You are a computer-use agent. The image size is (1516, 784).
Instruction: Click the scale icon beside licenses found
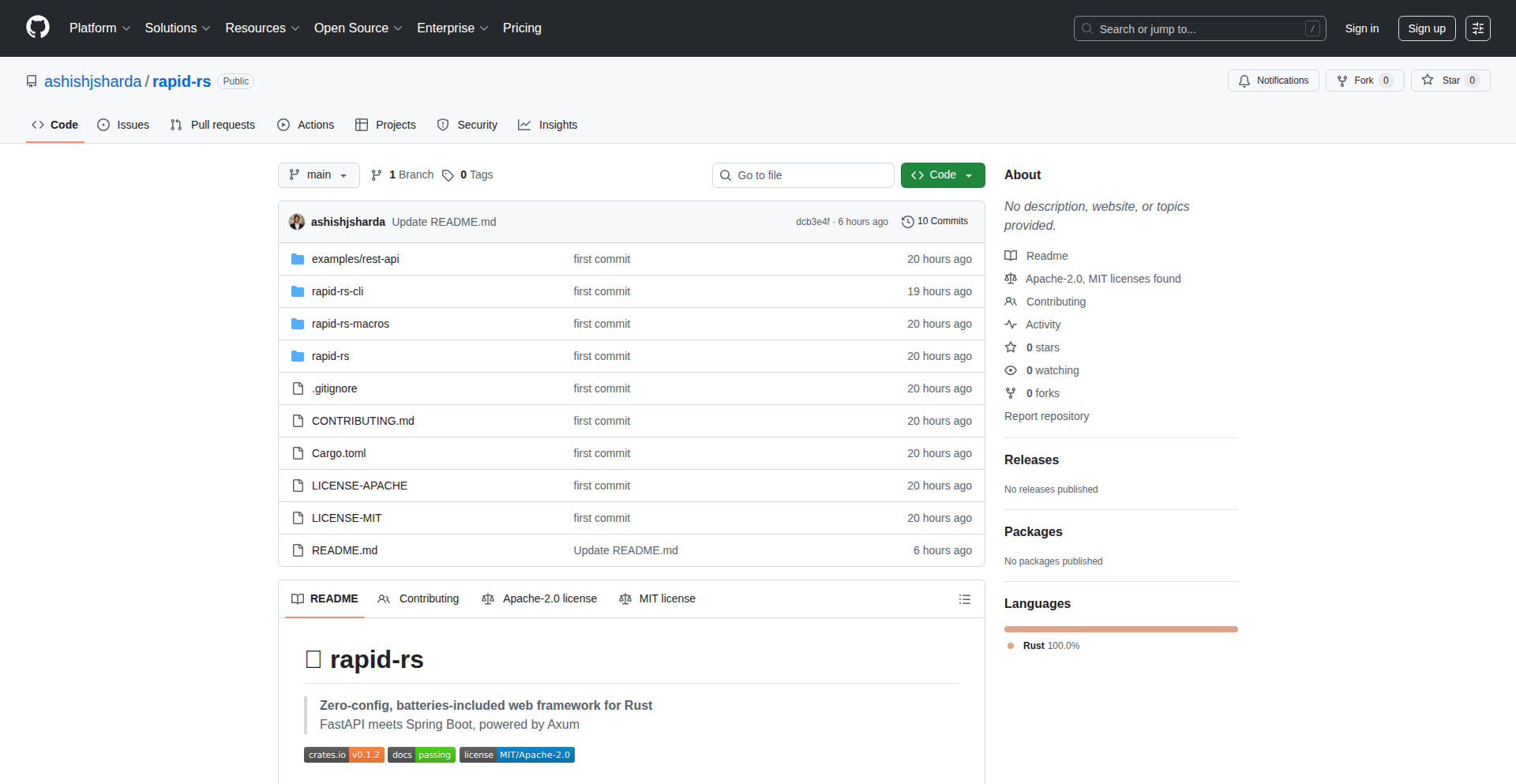1011,279
